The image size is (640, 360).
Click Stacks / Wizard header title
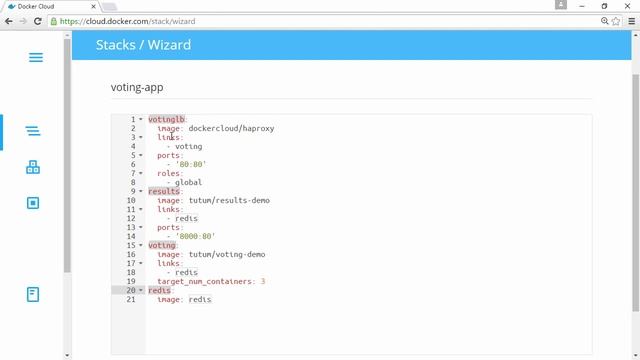[143, 44]
